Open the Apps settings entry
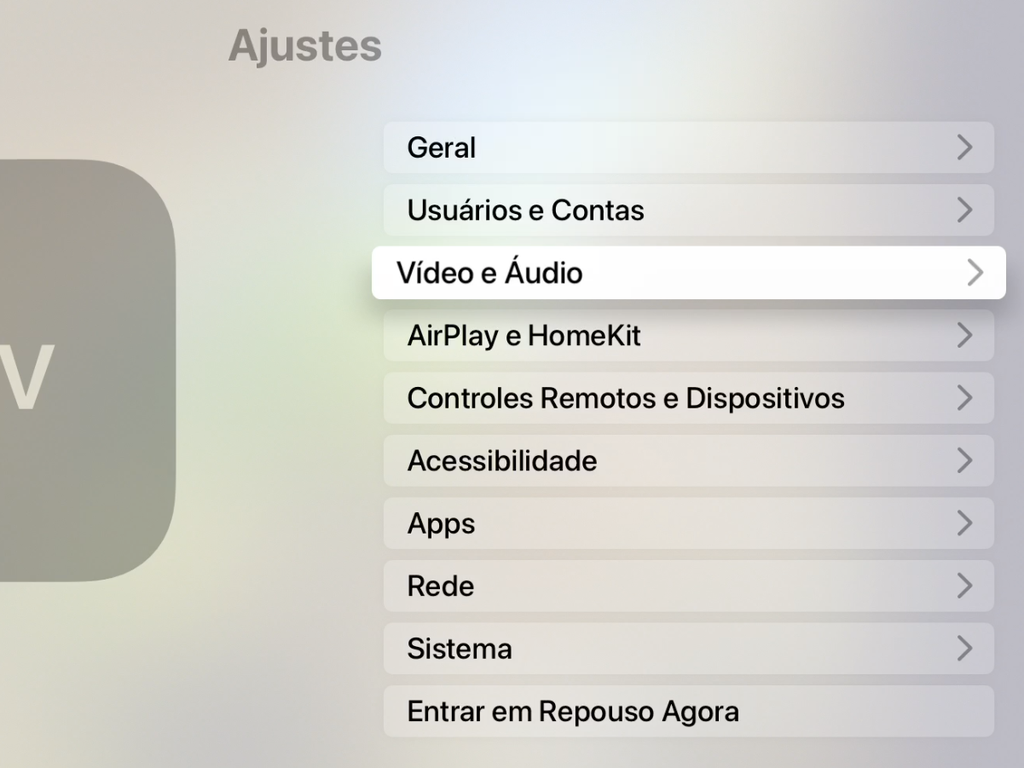This screenshot has height=768, width=1024. [x=688, y=524]
